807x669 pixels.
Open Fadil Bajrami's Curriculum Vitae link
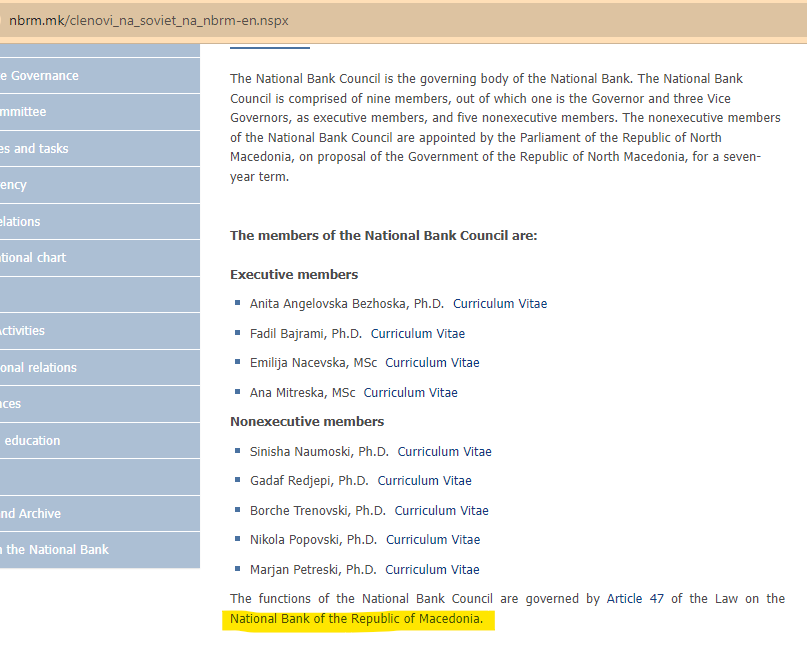tap(418, 333)
